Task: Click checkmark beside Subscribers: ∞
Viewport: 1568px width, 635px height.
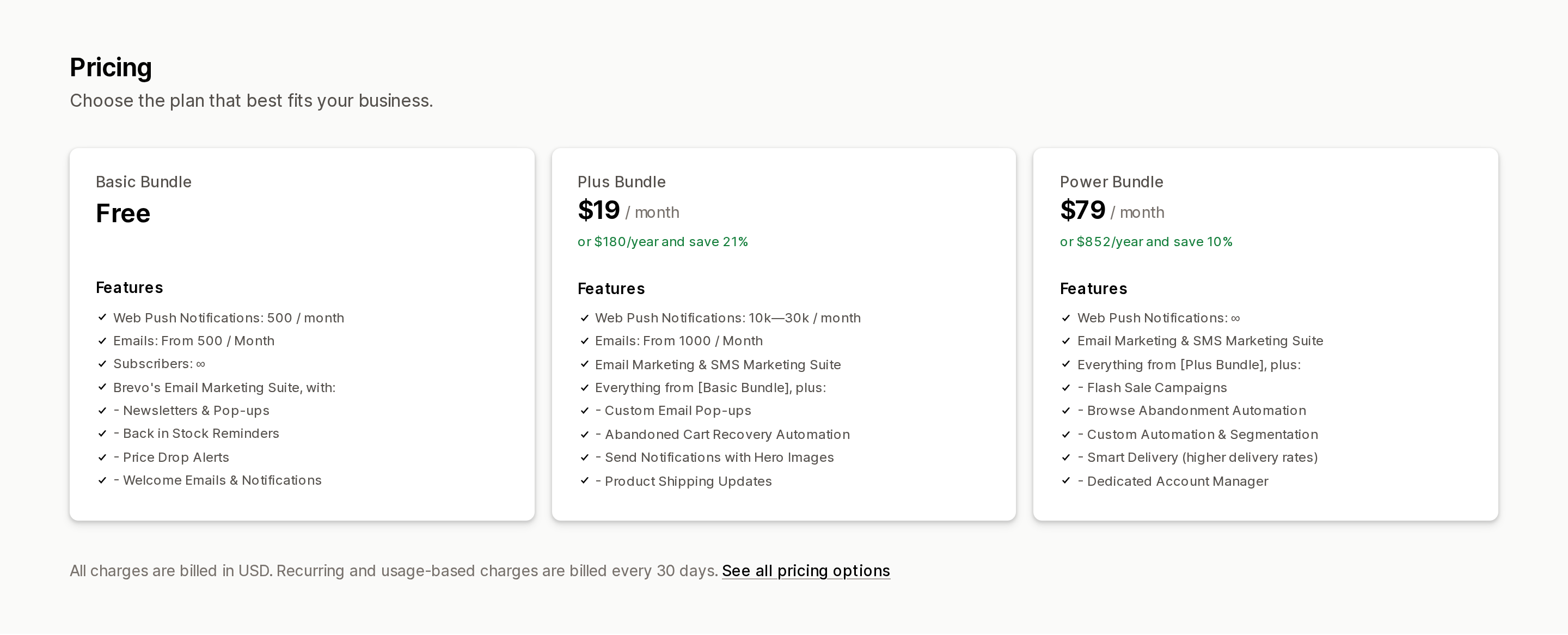Action: point(102,364)
